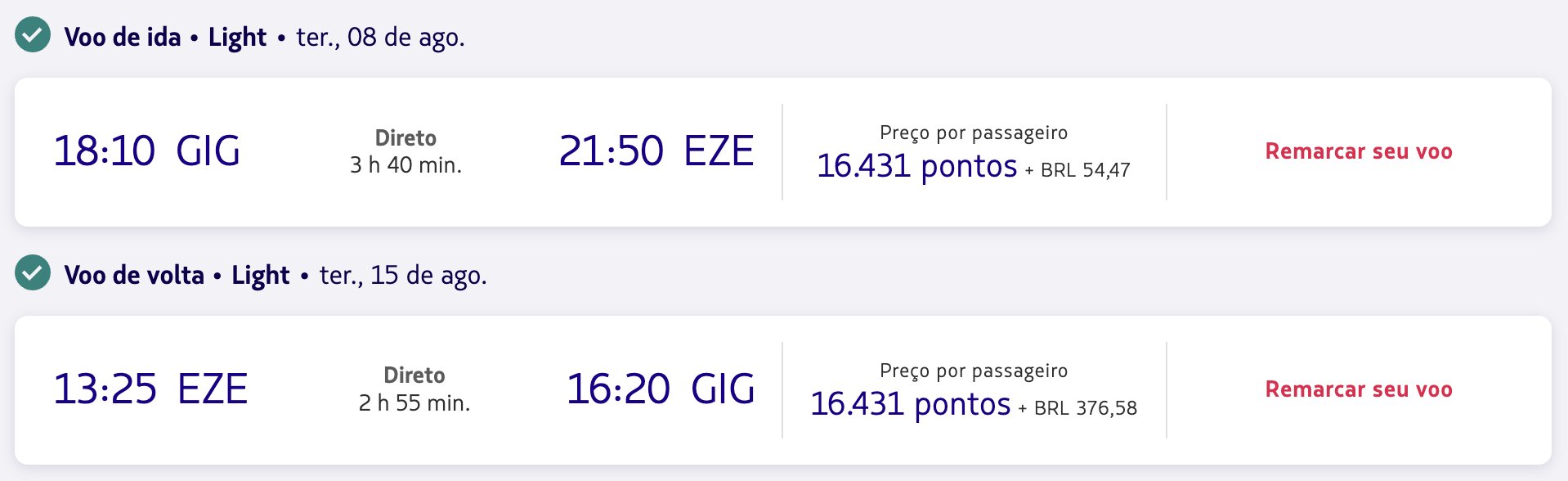Click the outbound date ter., 08 de ago.

tap(380, 38)
